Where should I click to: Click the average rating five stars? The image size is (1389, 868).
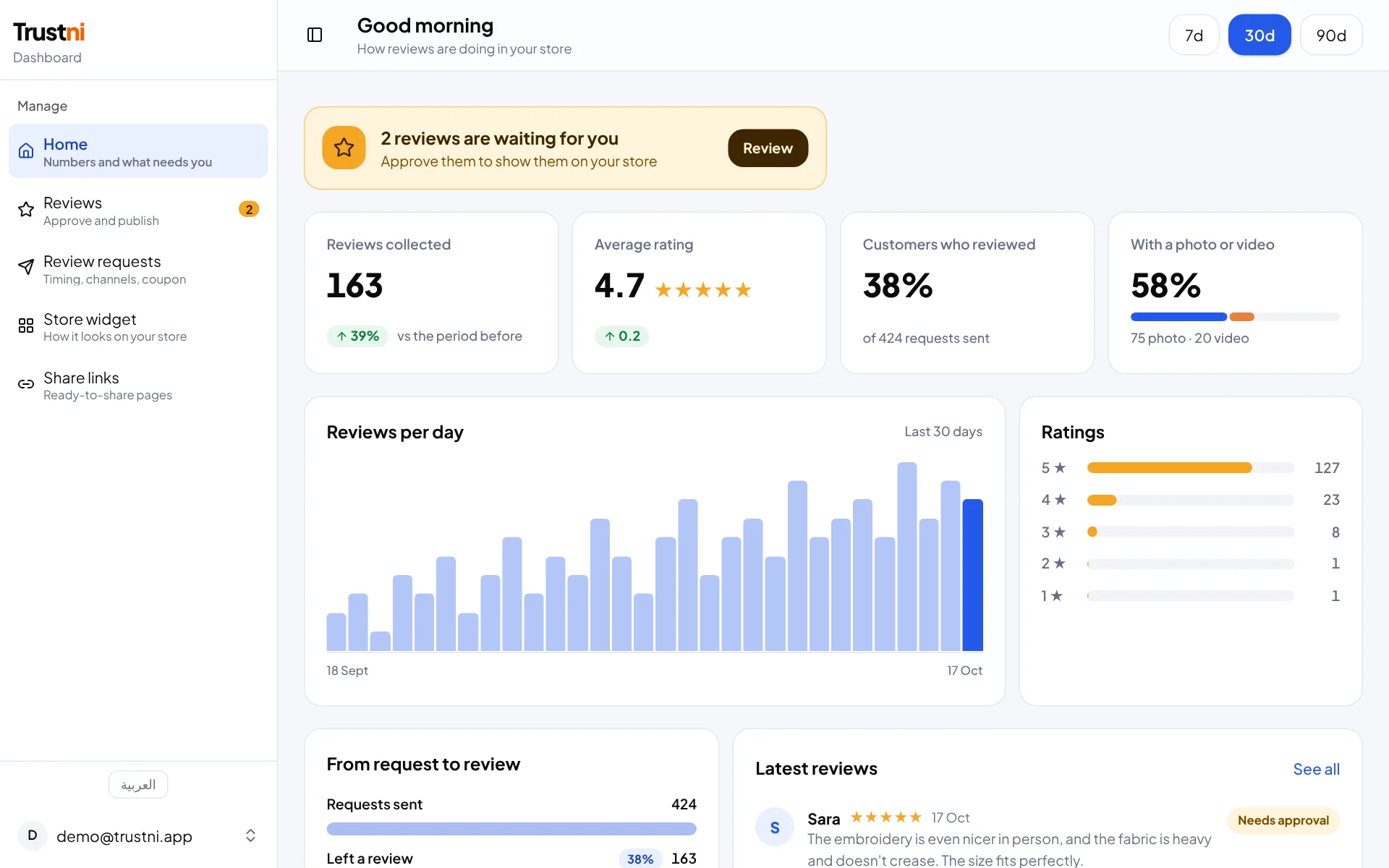point(703,290)
